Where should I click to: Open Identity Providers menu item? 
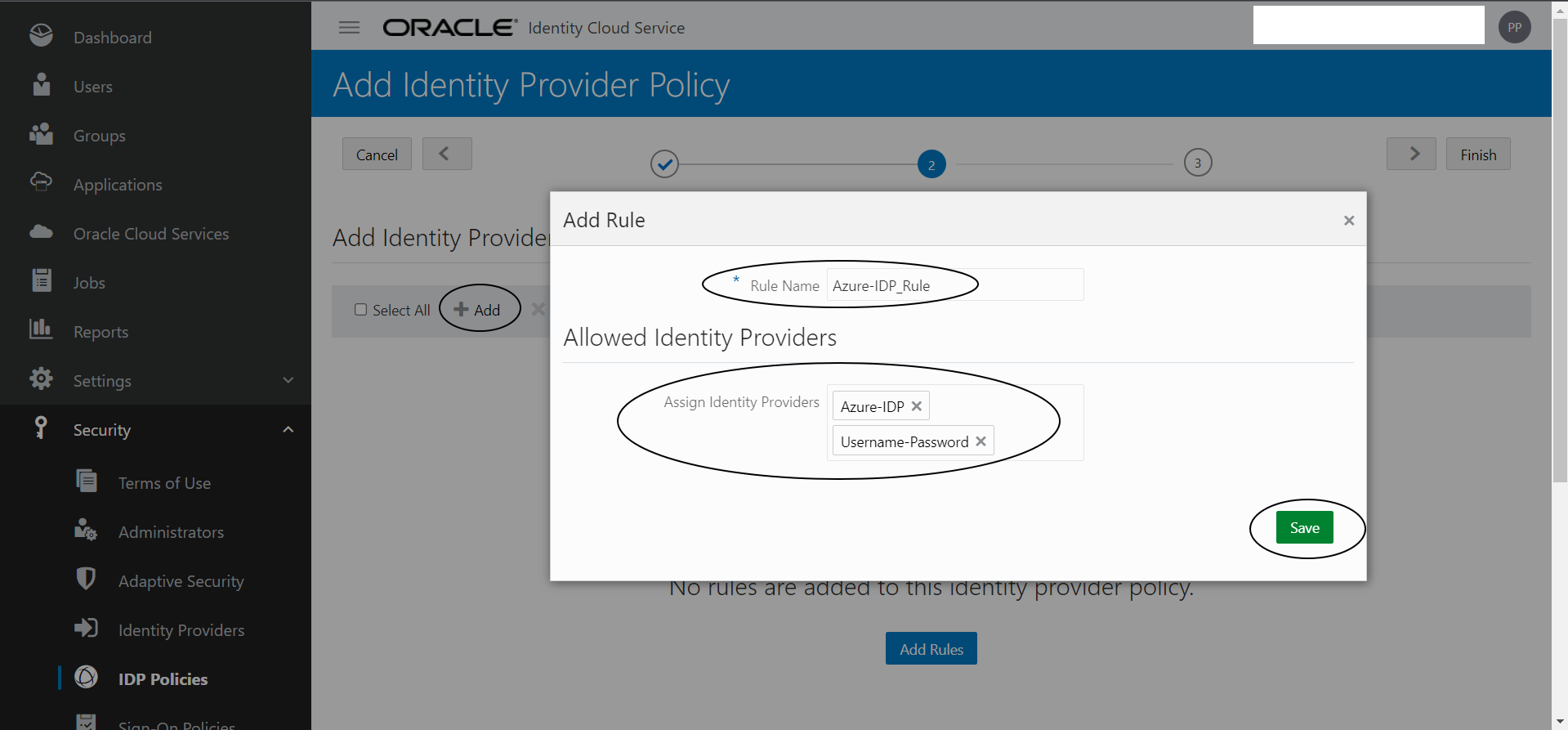pos(181,630)
